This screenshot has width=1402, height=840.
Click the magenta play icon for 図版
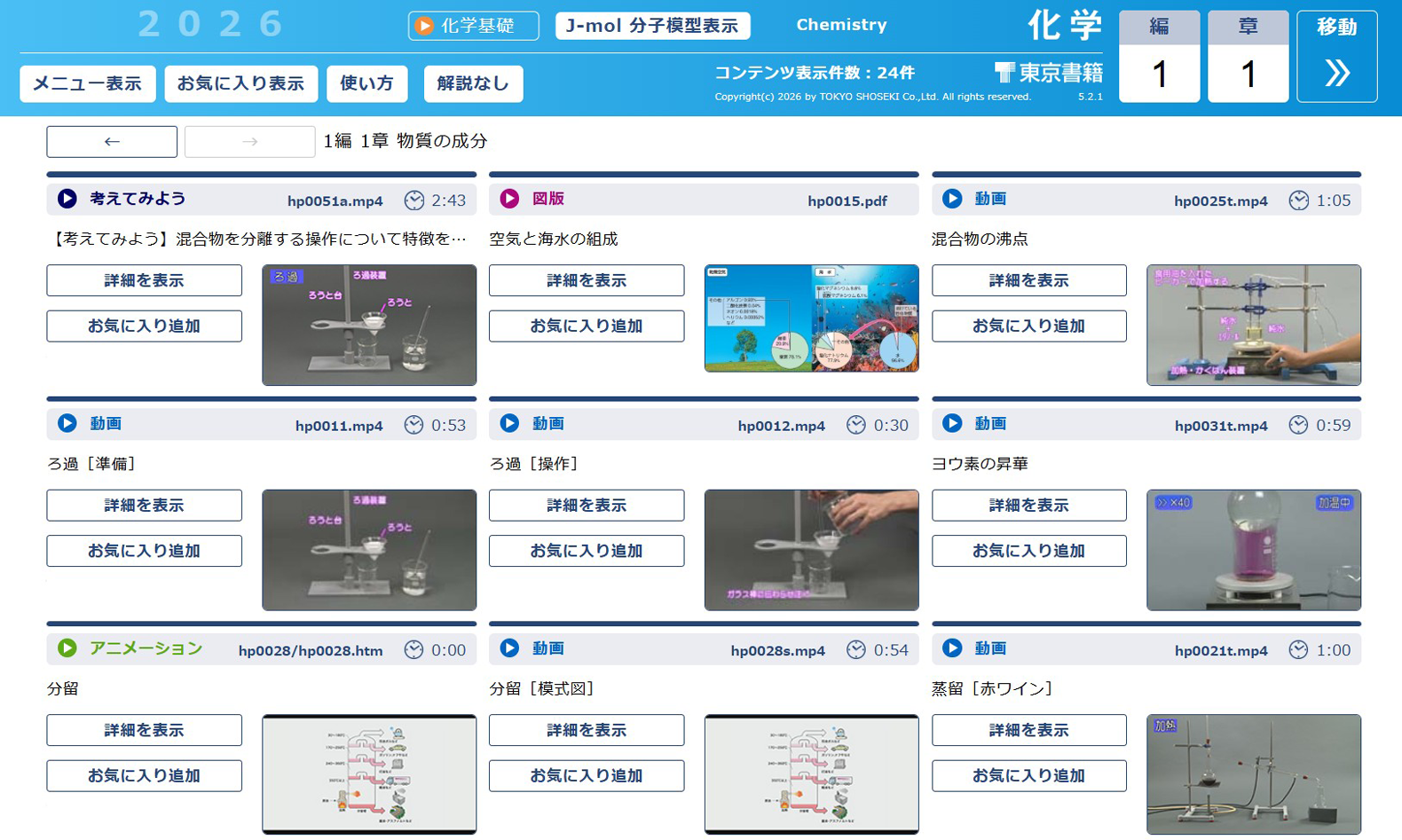[x=509, y=199]
